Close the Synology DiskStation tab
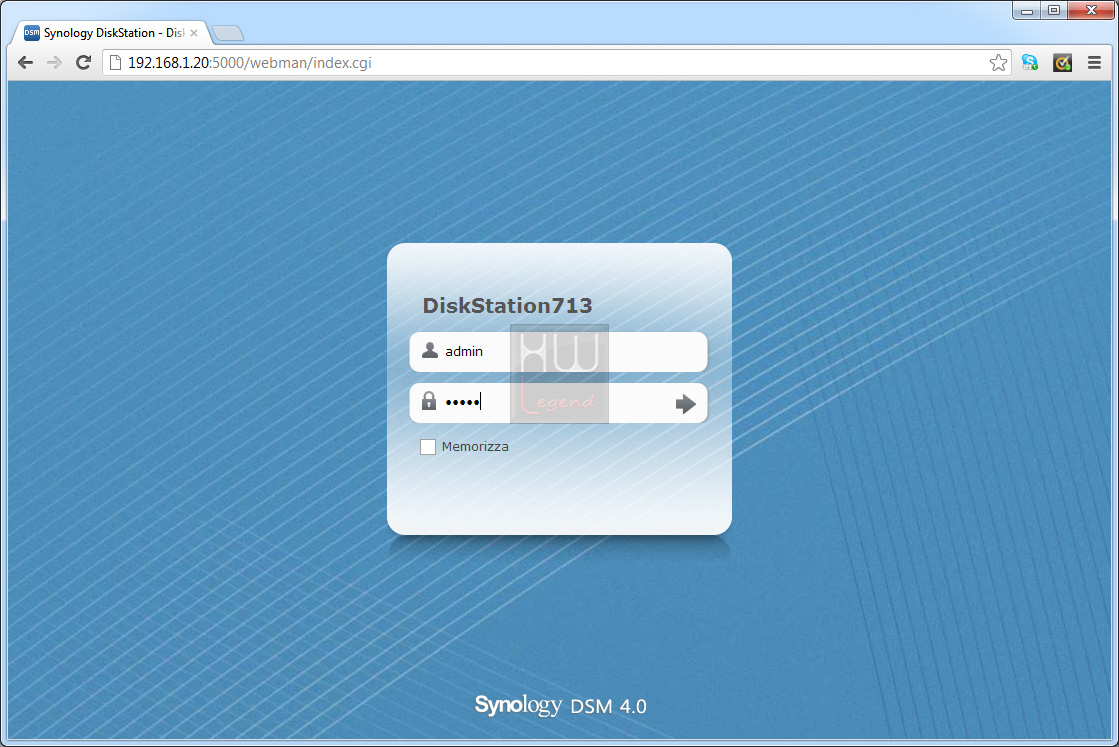 coord(194,33)
